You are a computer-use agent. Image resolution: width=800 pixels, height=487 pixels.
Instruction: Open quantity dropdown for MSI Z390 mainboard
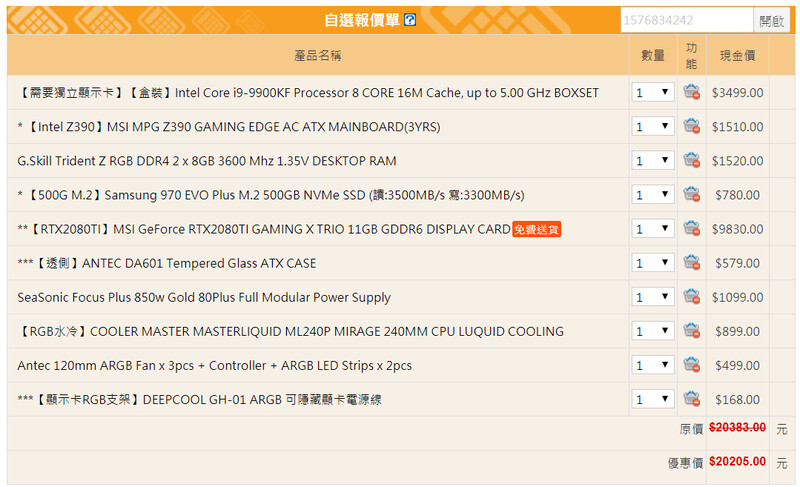[653, 126]
